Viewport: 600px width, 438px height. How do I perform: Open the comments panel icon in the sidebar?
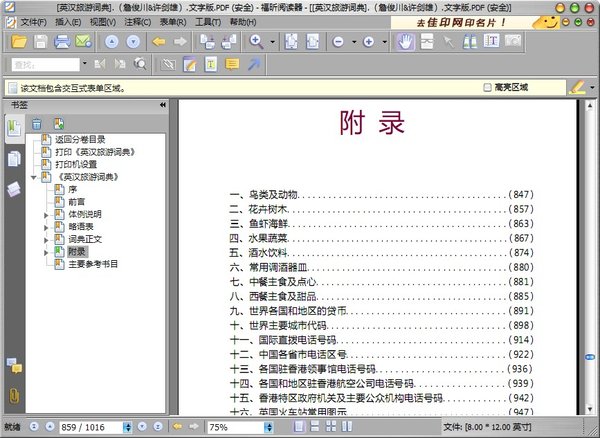point(14,366)
